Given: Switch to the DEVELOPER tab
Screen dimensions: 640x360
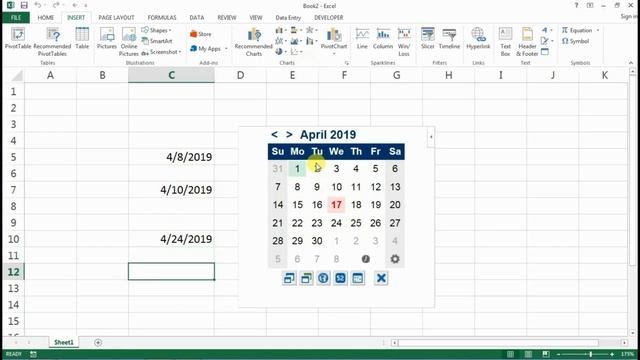Looking at the screenshot, I should tap(329, 18).
